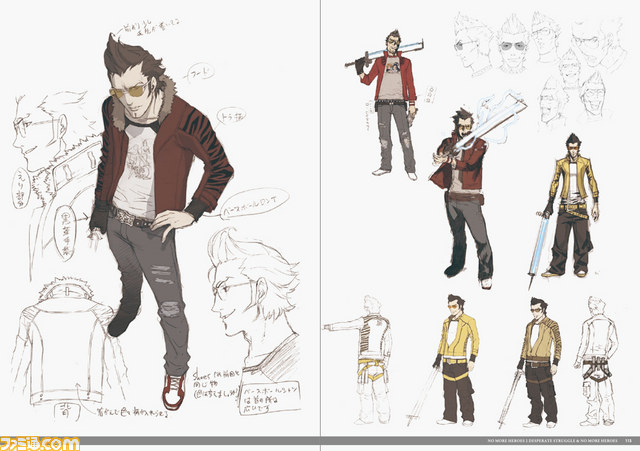Click the head sketch with dark sunglasses lenses
The height and width of the screenshot is (451, 640).
513,43
